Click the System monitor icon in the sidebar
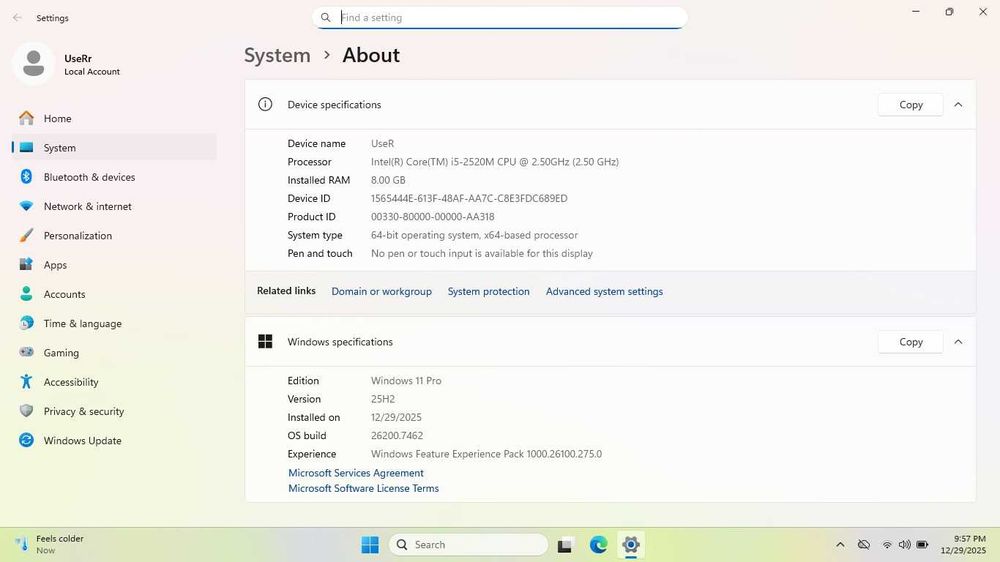This screenshot has height=562, width=1000. (26, 147)
